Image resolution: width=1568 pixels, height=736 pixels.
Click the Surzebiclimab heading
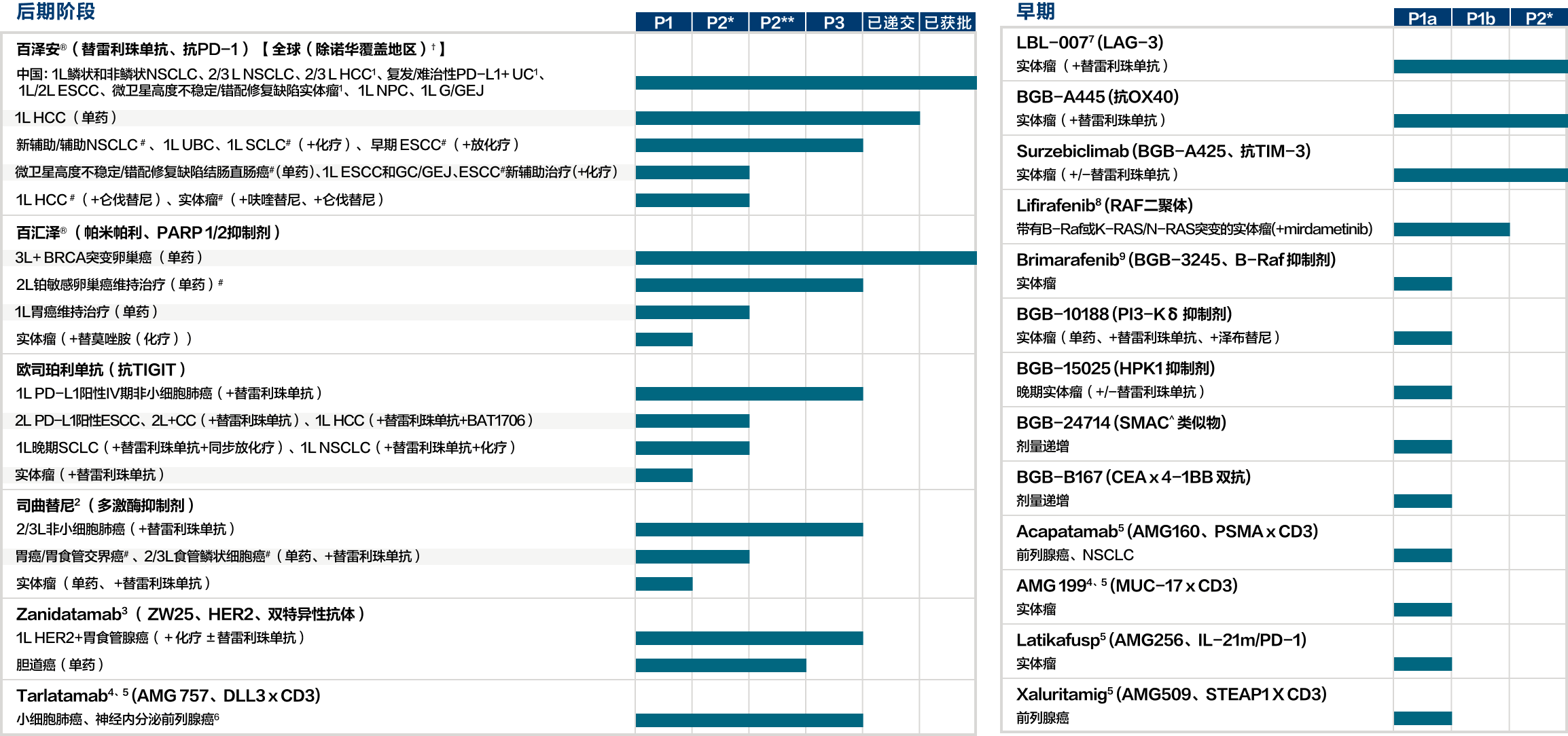(1163, 151)
